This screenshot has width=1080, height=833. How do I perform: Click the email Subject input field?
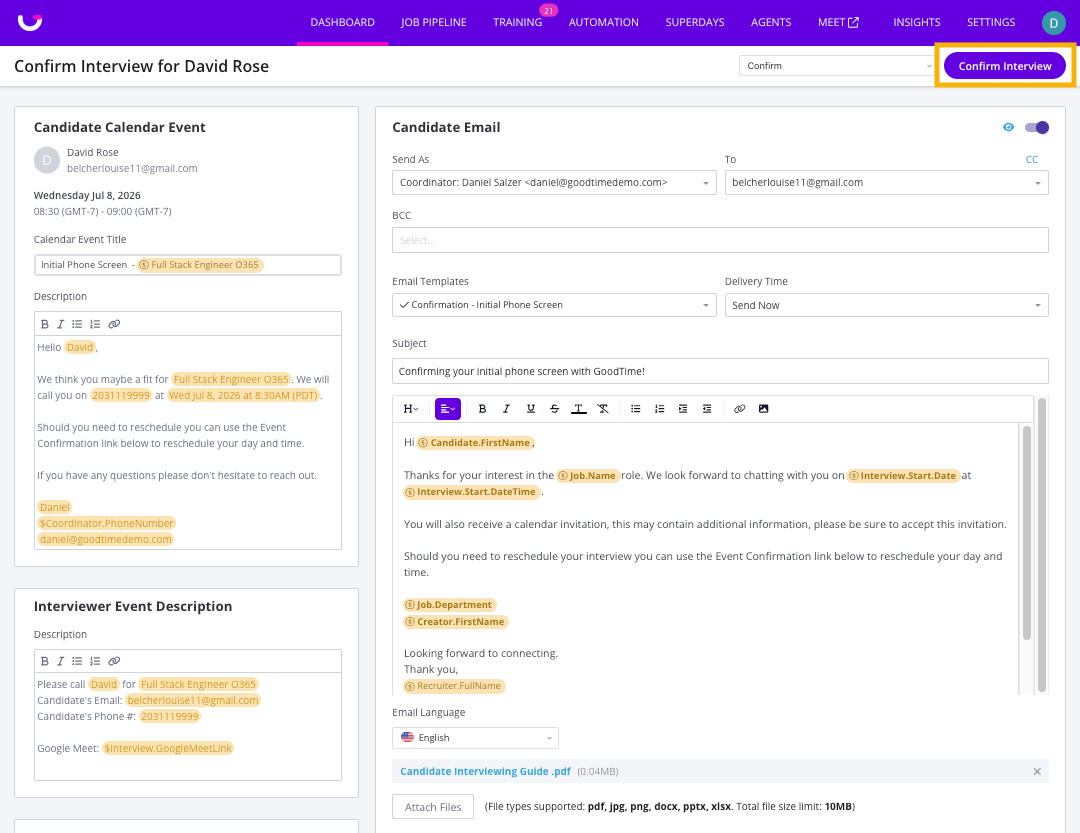(720, 371)
